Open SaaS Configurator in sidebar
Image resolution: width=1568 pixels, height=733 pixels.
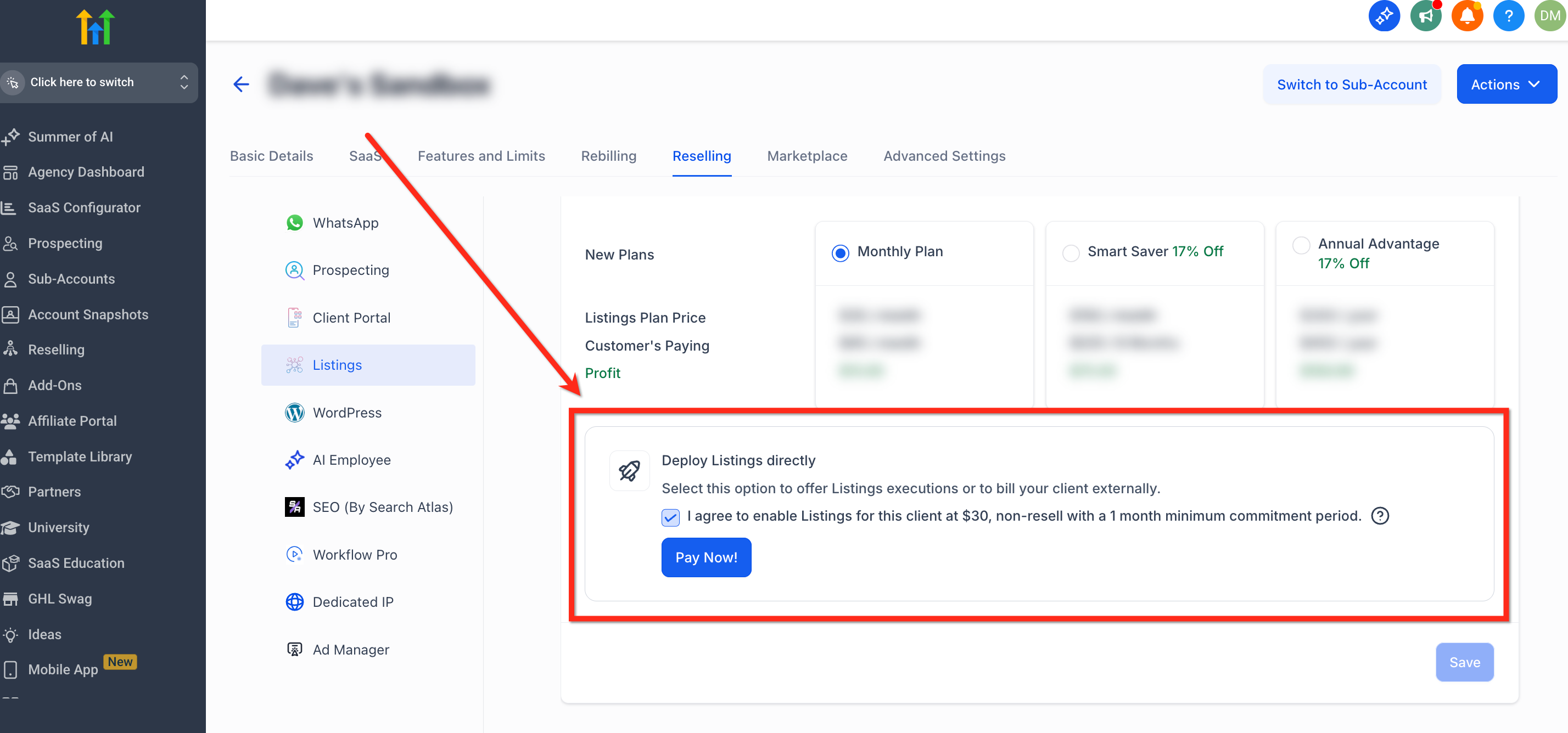pos(84,208)
